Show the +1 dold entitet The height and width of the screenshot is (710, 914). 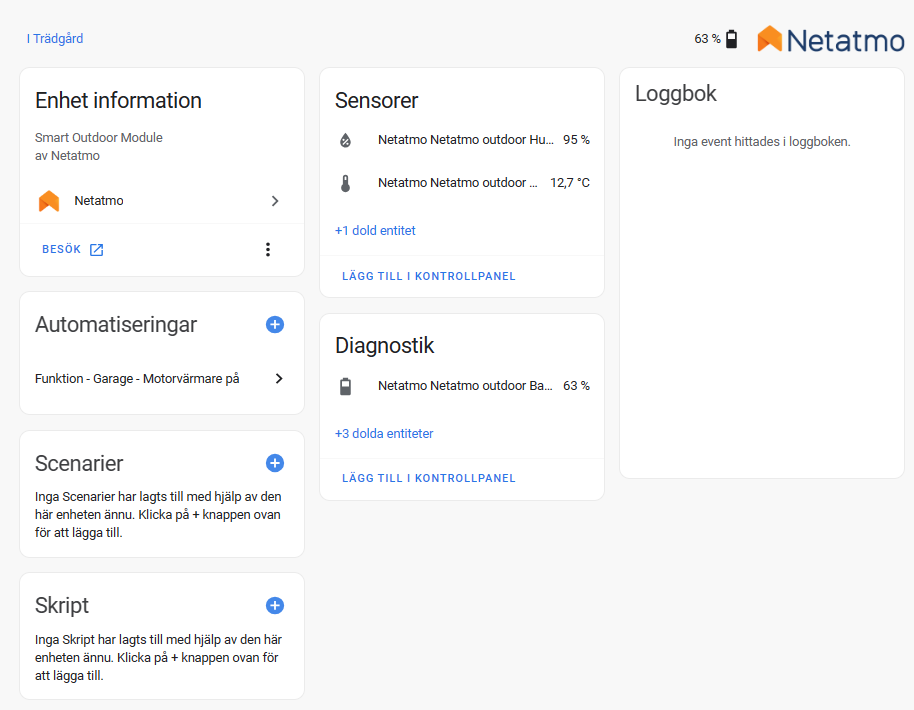point(375,231)
